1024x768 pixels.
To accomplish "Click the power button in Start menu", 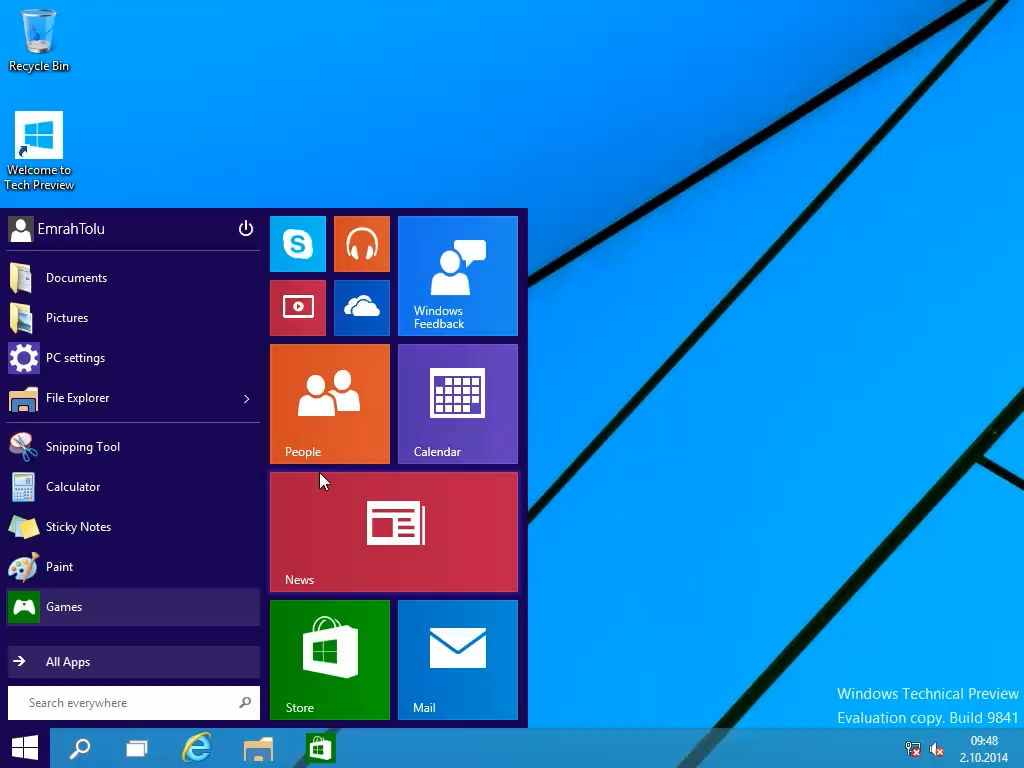I will pos(246,229).
